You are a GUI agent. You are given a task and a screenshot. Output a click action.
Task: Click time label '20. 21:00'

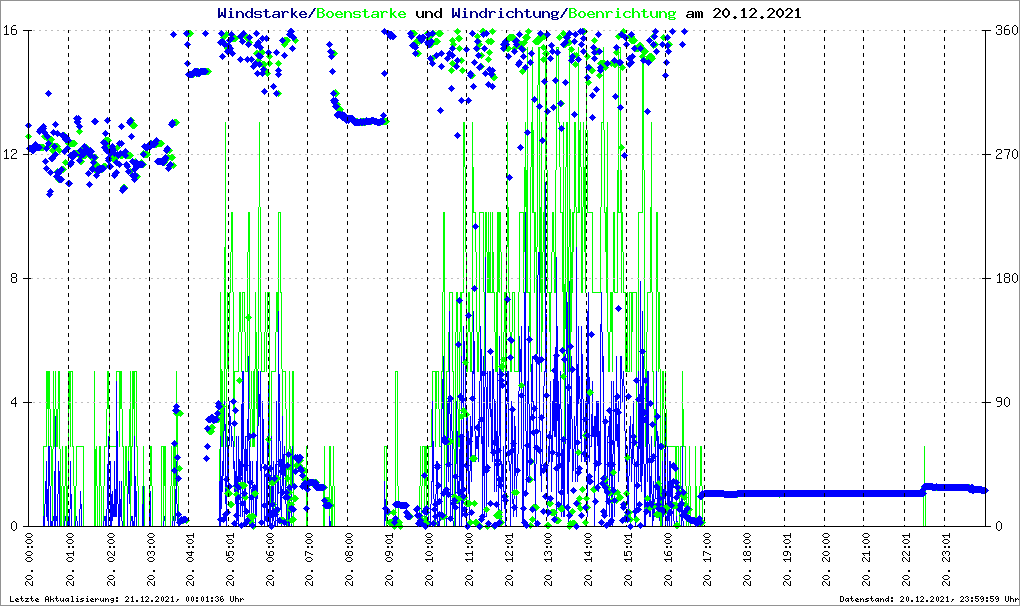point(866,559)
